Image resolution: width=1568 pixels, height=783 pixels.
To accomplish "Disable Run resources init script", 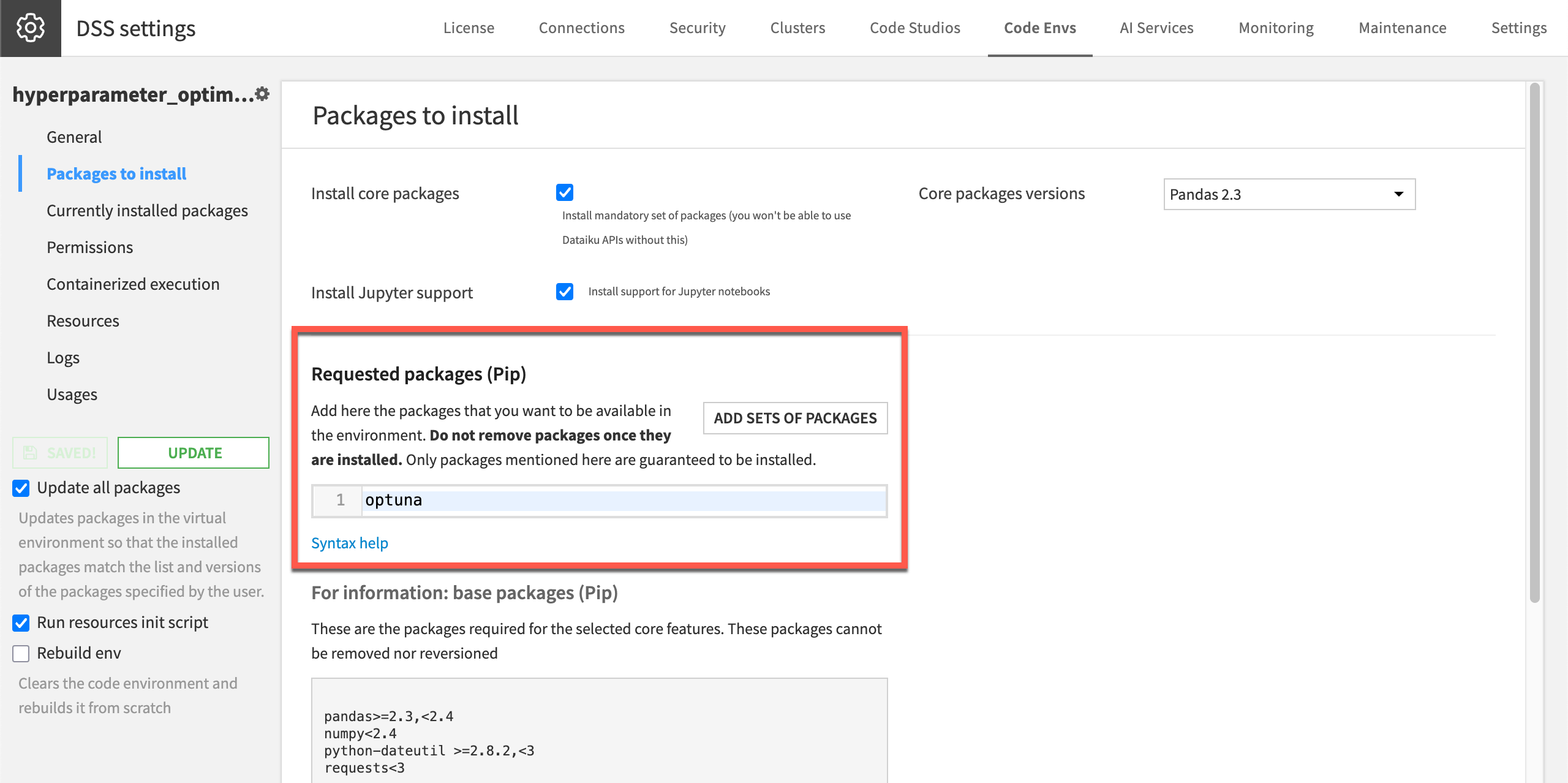I will 21,623.
